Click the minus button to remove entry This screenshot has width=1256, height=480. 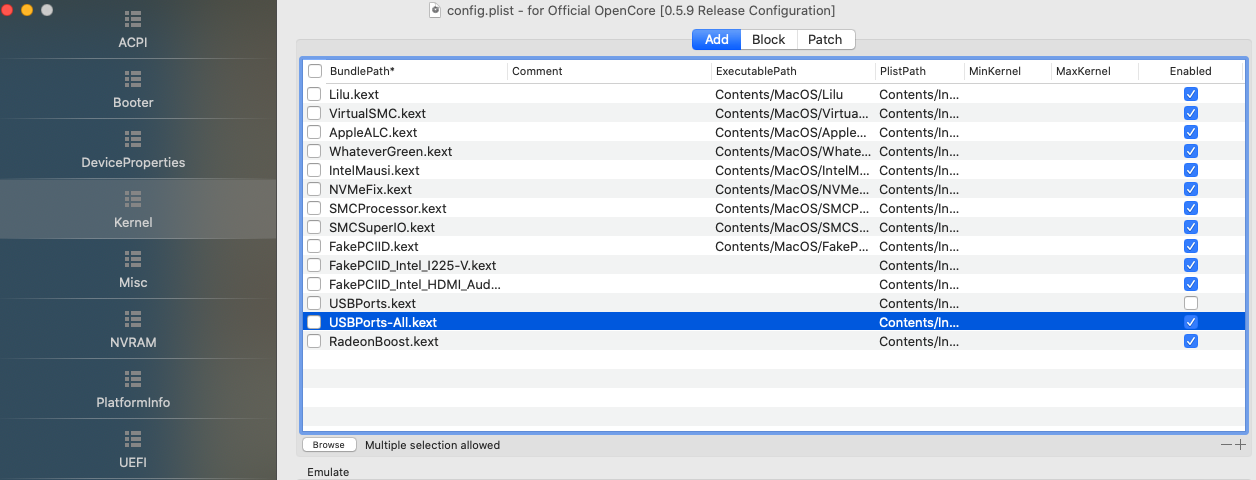tap(1226, 445)
